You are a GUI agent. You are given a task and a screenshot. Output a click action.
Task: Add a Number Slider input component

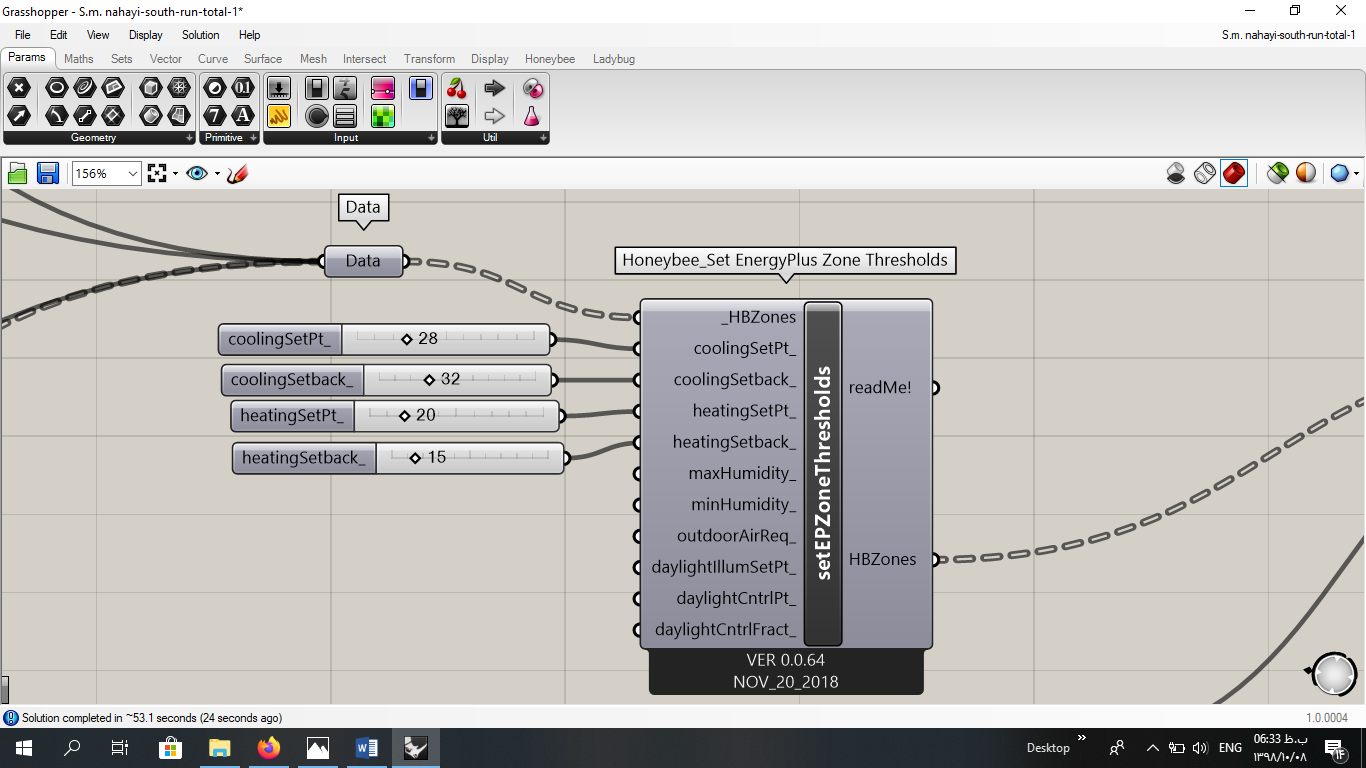[279, 88]
